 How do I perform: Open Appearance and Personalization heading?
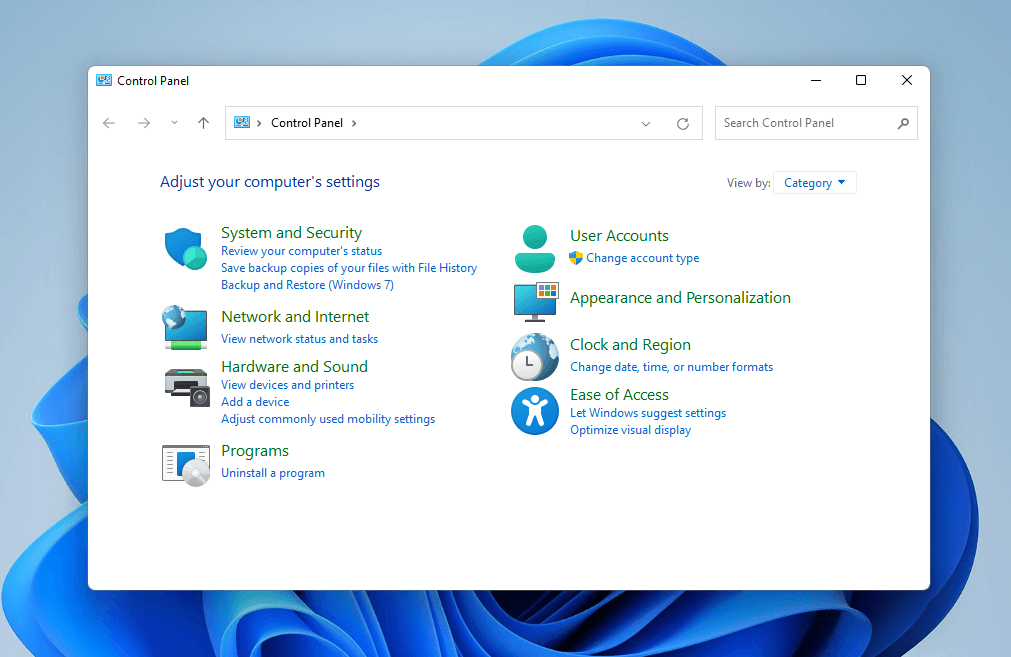pos(680,297)
